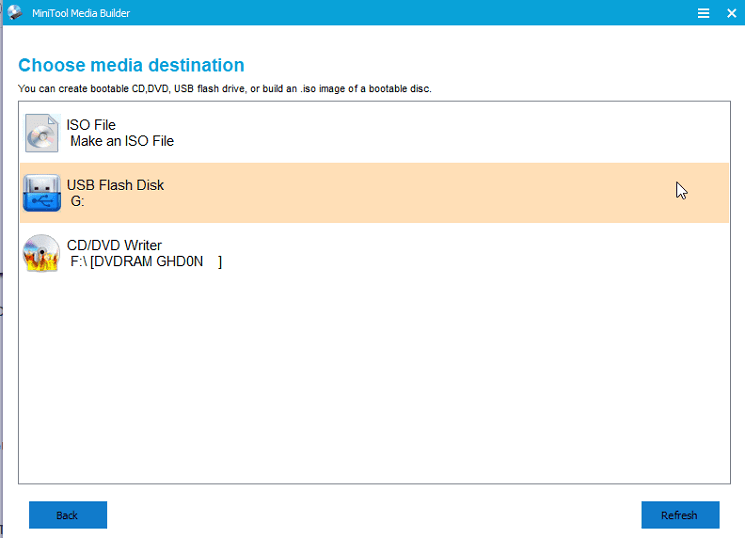Select the 'ISO File' option title
The image size is (745, 538).
tap(91, 125)
